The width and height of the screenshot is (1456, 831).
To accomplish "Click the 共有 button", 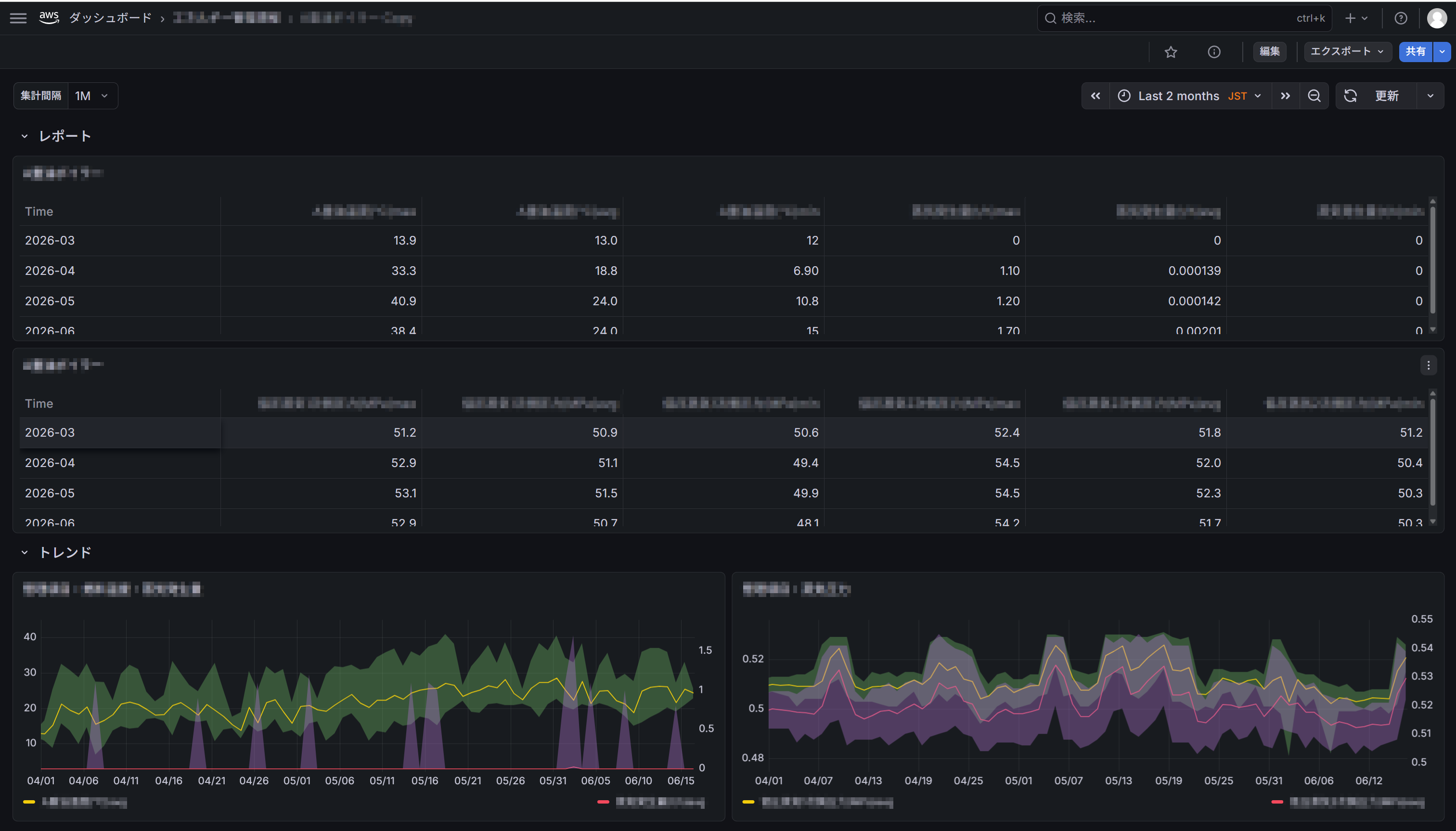I will 1416,52.
